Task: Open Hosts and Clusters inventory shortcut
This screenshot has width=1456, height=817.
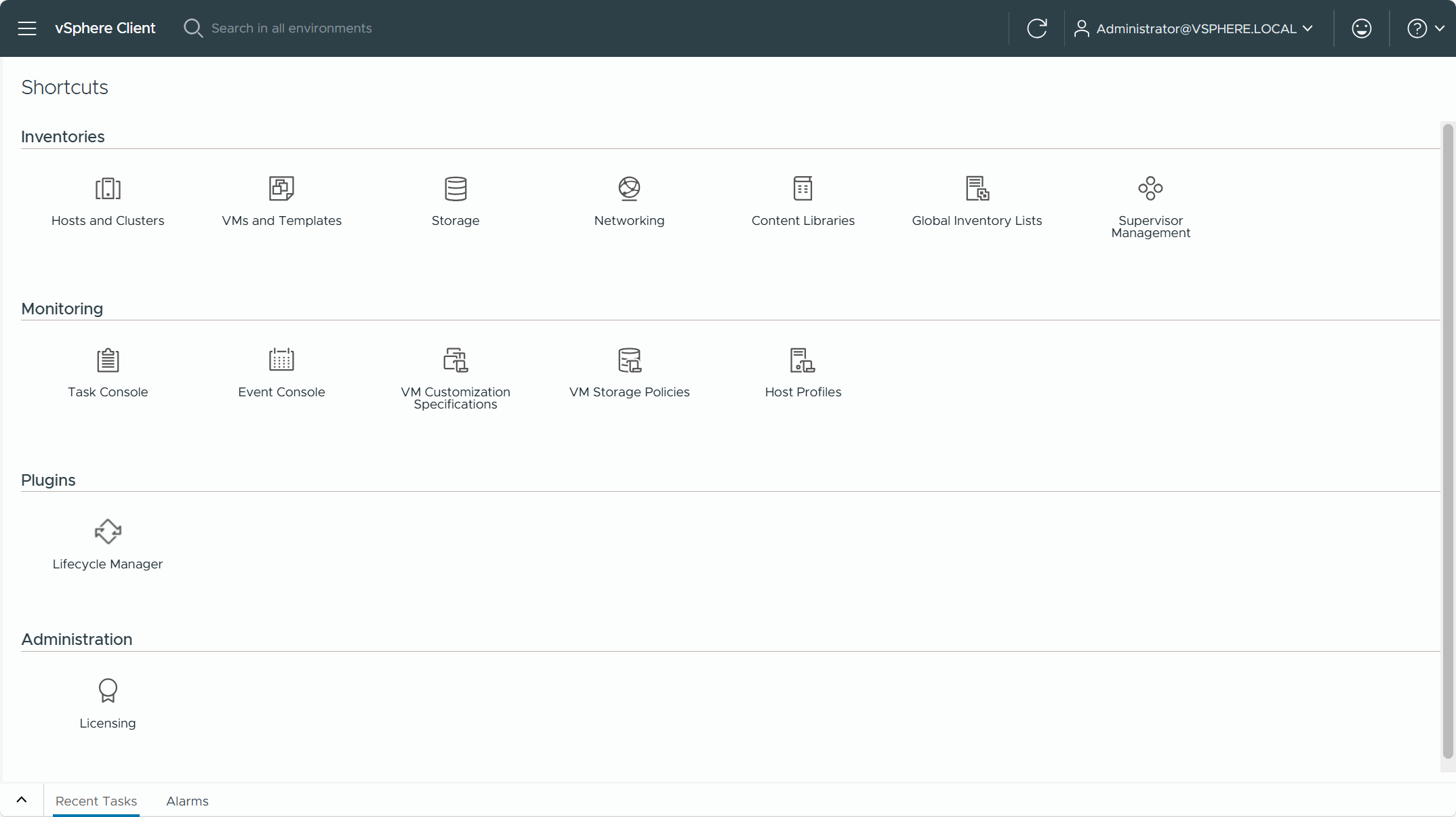Action: click(108, 201)
